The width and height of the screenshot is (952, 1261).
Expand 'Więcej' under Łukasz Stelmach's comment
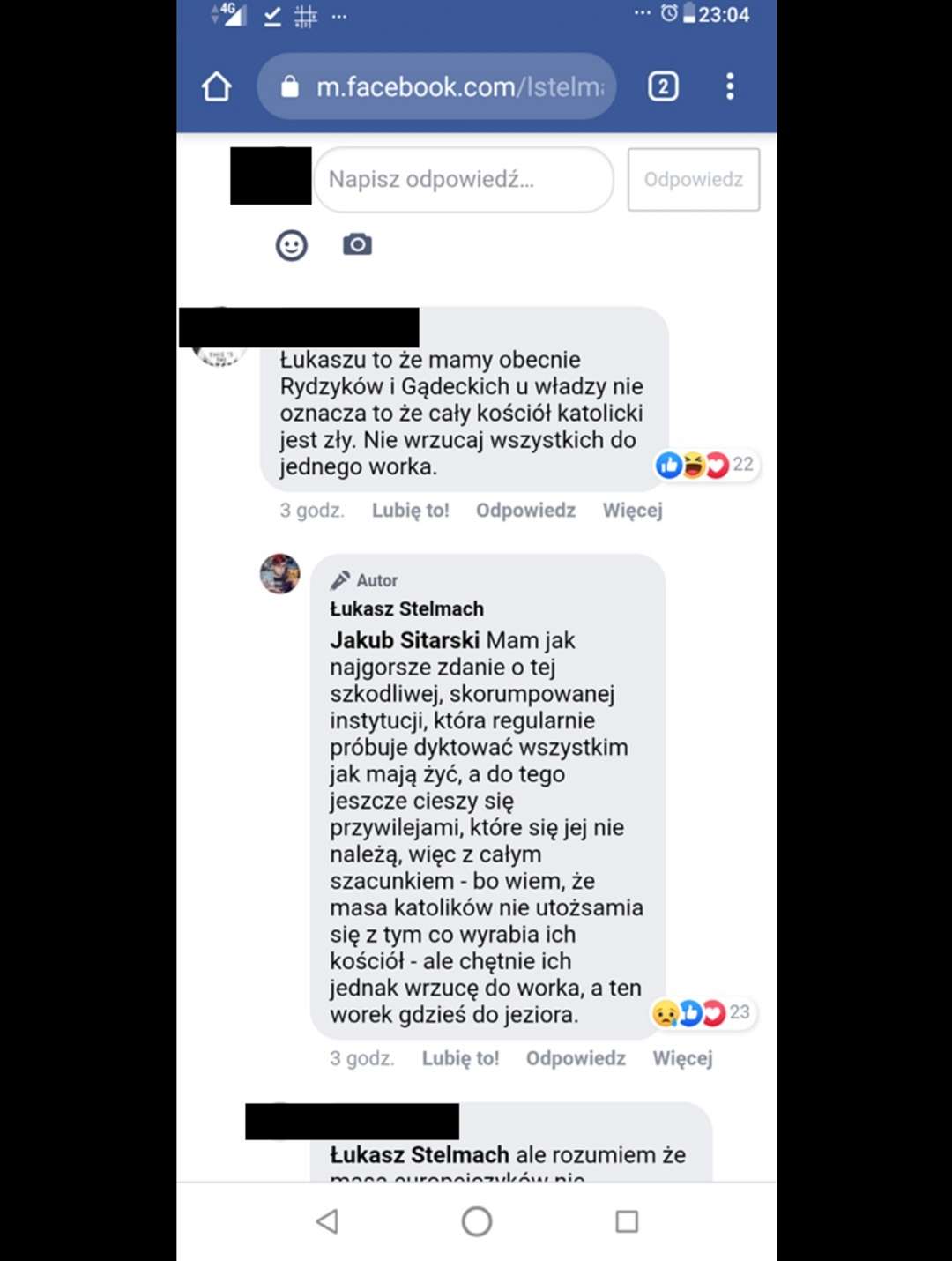coord(683,1058)
